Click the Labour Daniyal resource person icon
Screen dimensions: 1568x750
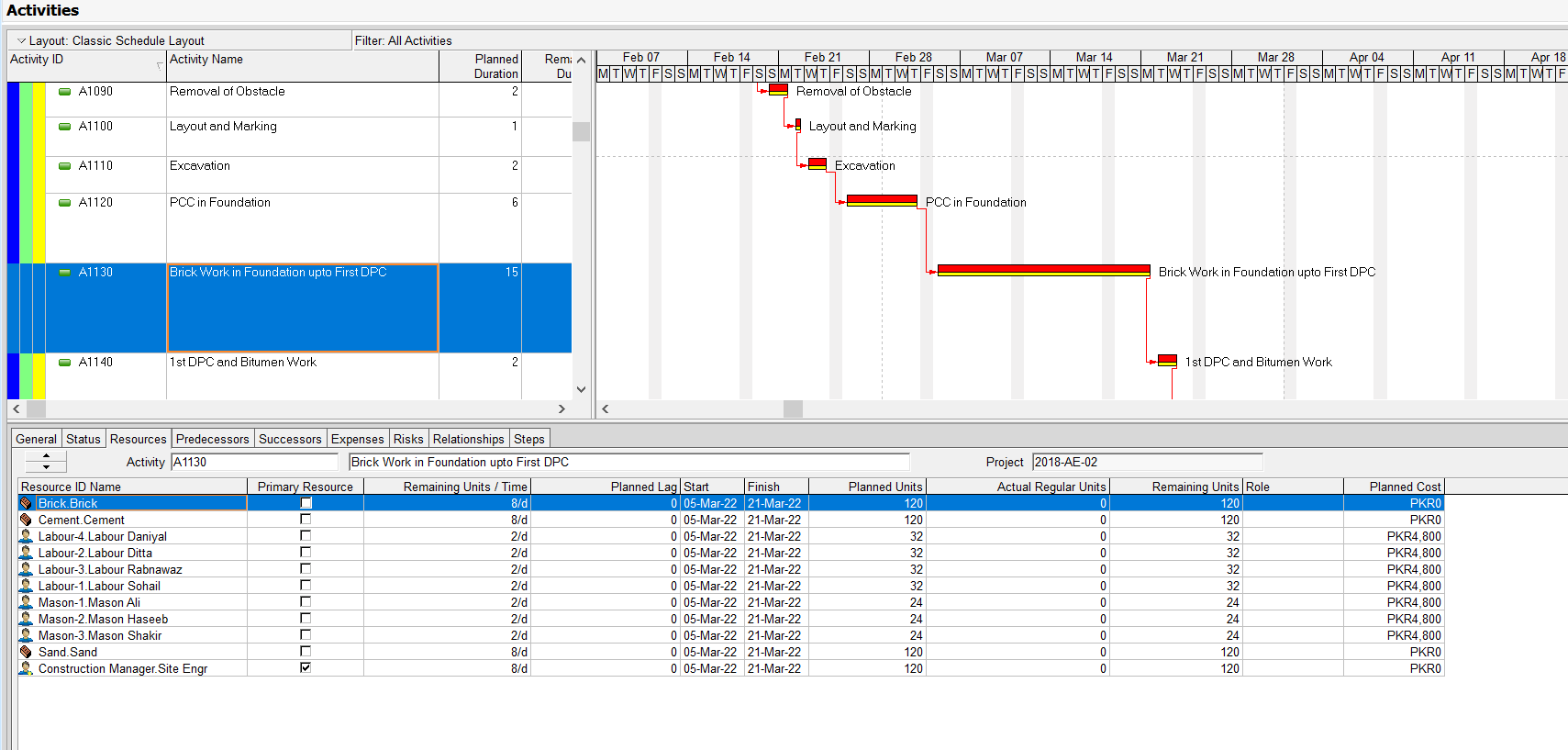(26, 536)
